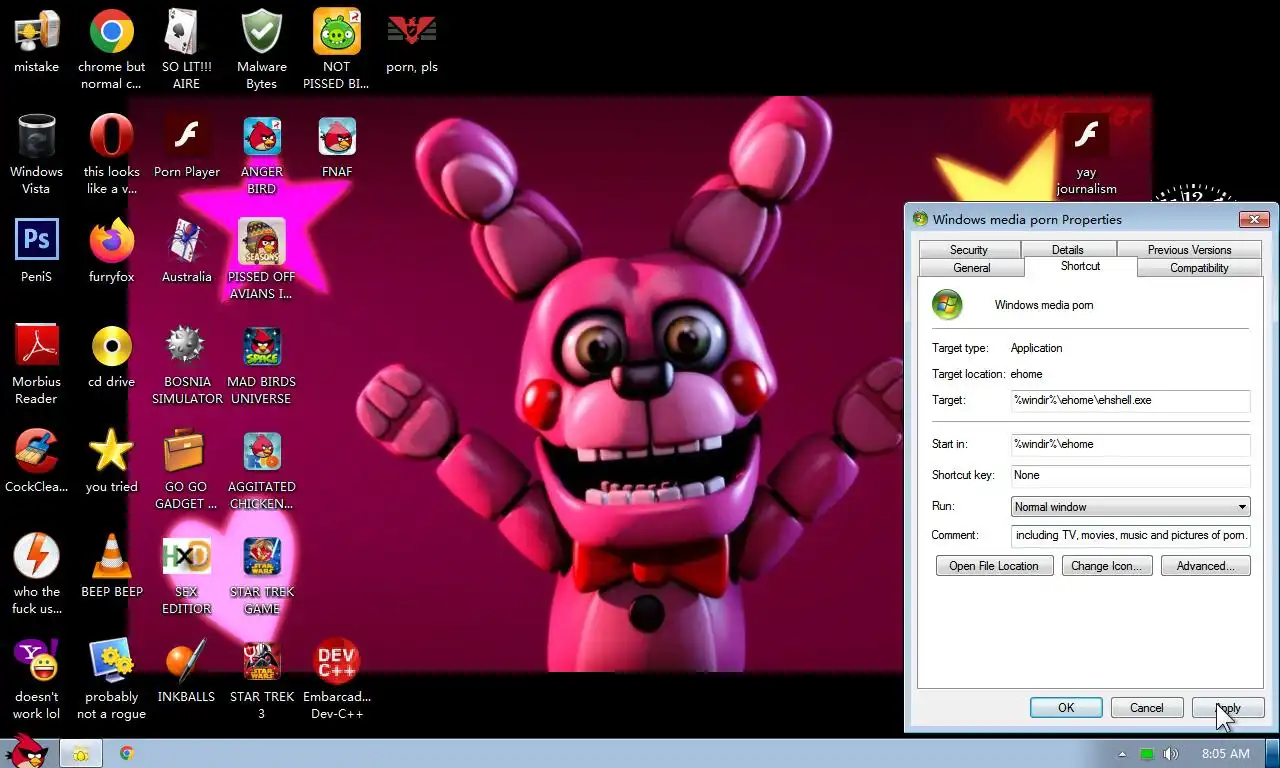This screenshot has width=1280, height=768.
Task: Select the 'probably not a rogue' icon
Action: pyautogui.click(x=112, y=678)
